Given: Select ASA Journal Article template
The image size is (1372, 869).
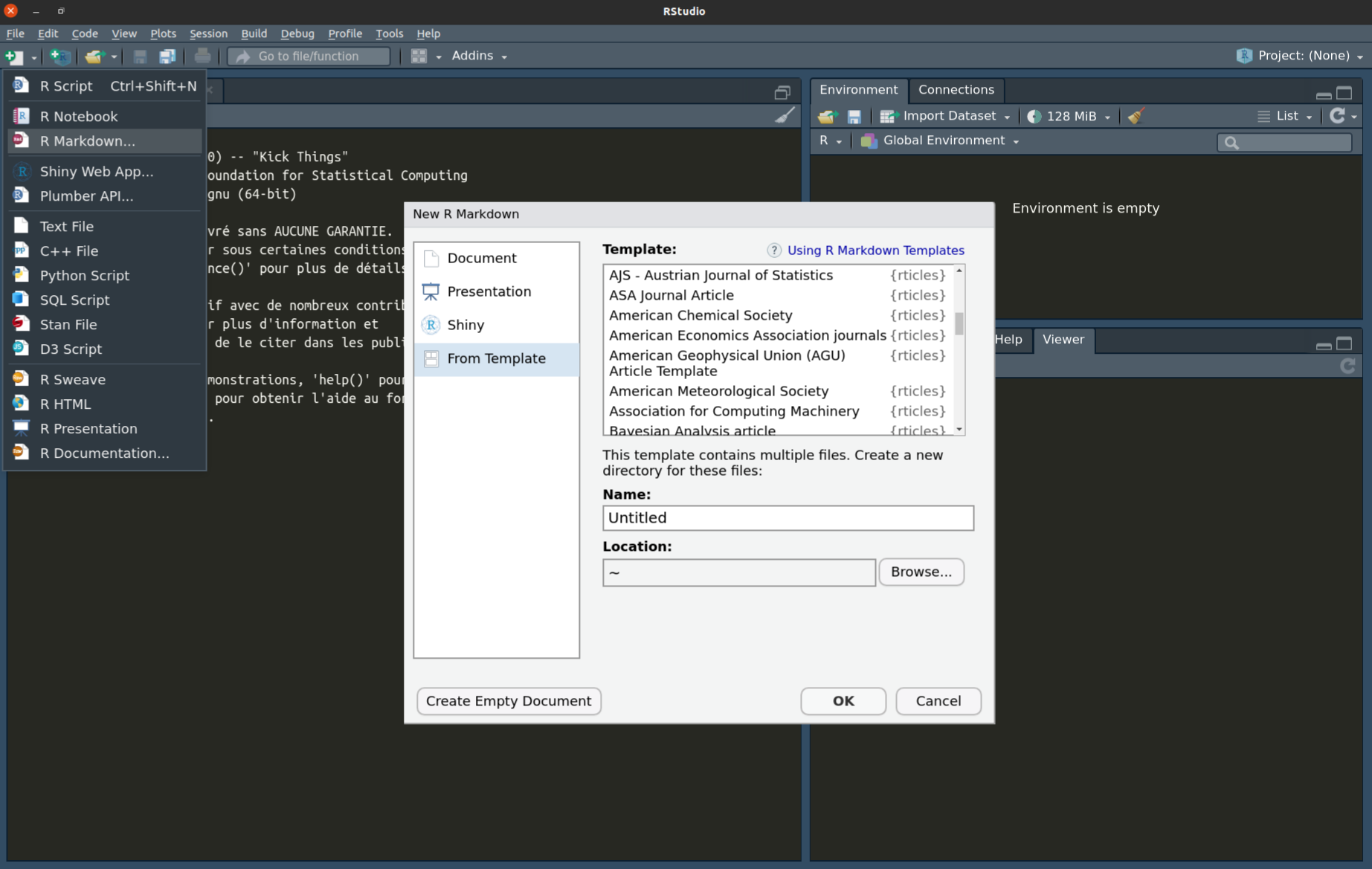Looking at the screenshot, I should pos(777,295).
